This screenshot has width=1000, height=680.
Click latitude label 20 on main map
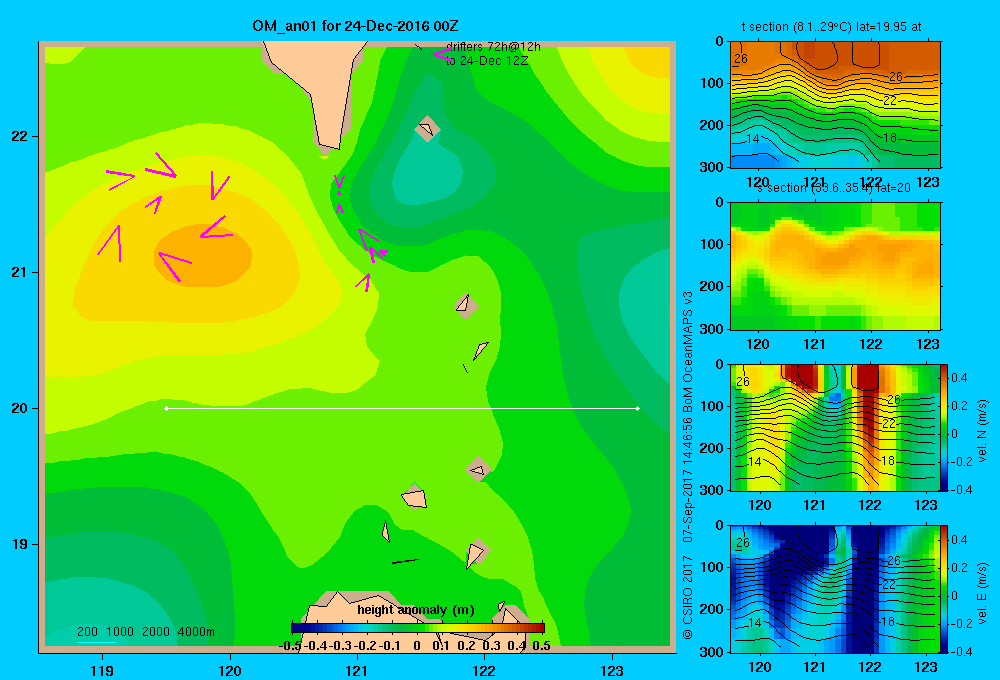coord(20,408)
